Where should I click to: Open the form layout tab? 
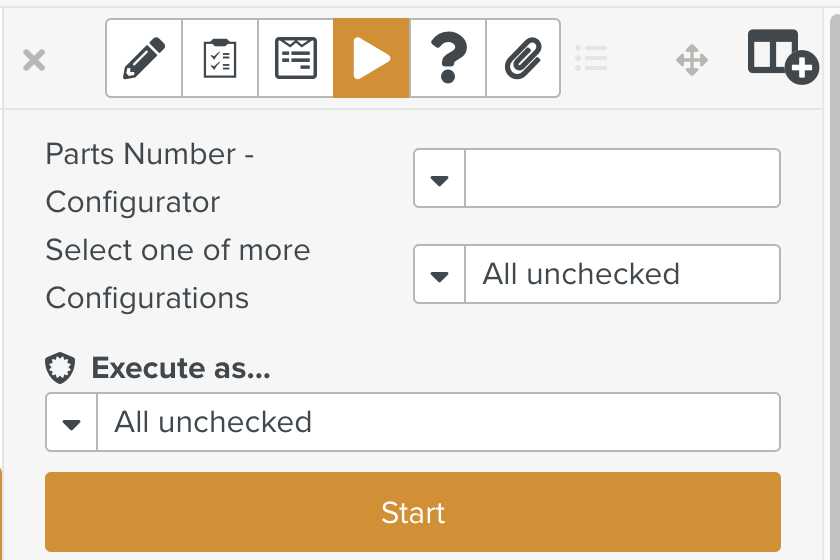(x=296, y=58)
